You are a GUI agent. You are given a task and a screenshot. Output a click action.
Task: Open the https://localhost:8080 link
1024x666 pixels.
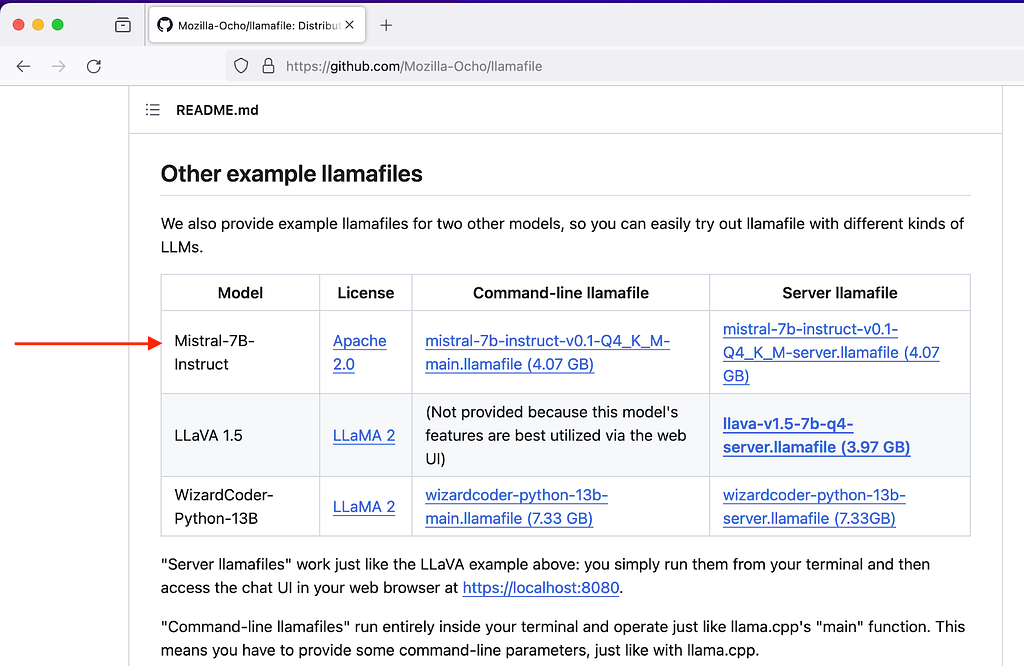(541, 588)
